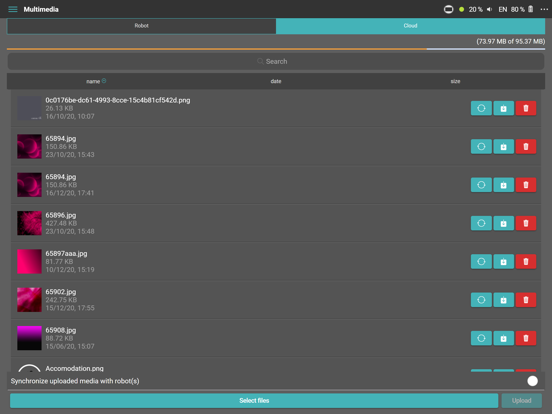Viewport: 552px width, 414px height.
Task: Toggle synchronize uploaded media with robots switch
Action: pos(532,381)
